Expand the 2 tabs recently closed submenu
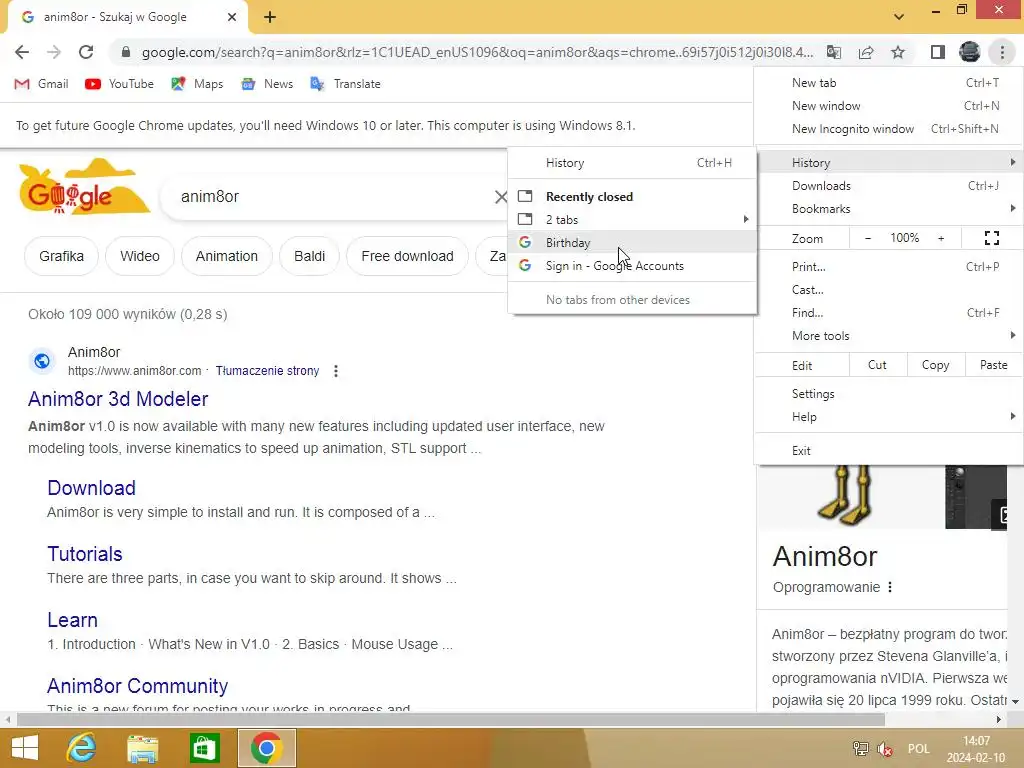 pyautogui.click(x=632, y=219)
